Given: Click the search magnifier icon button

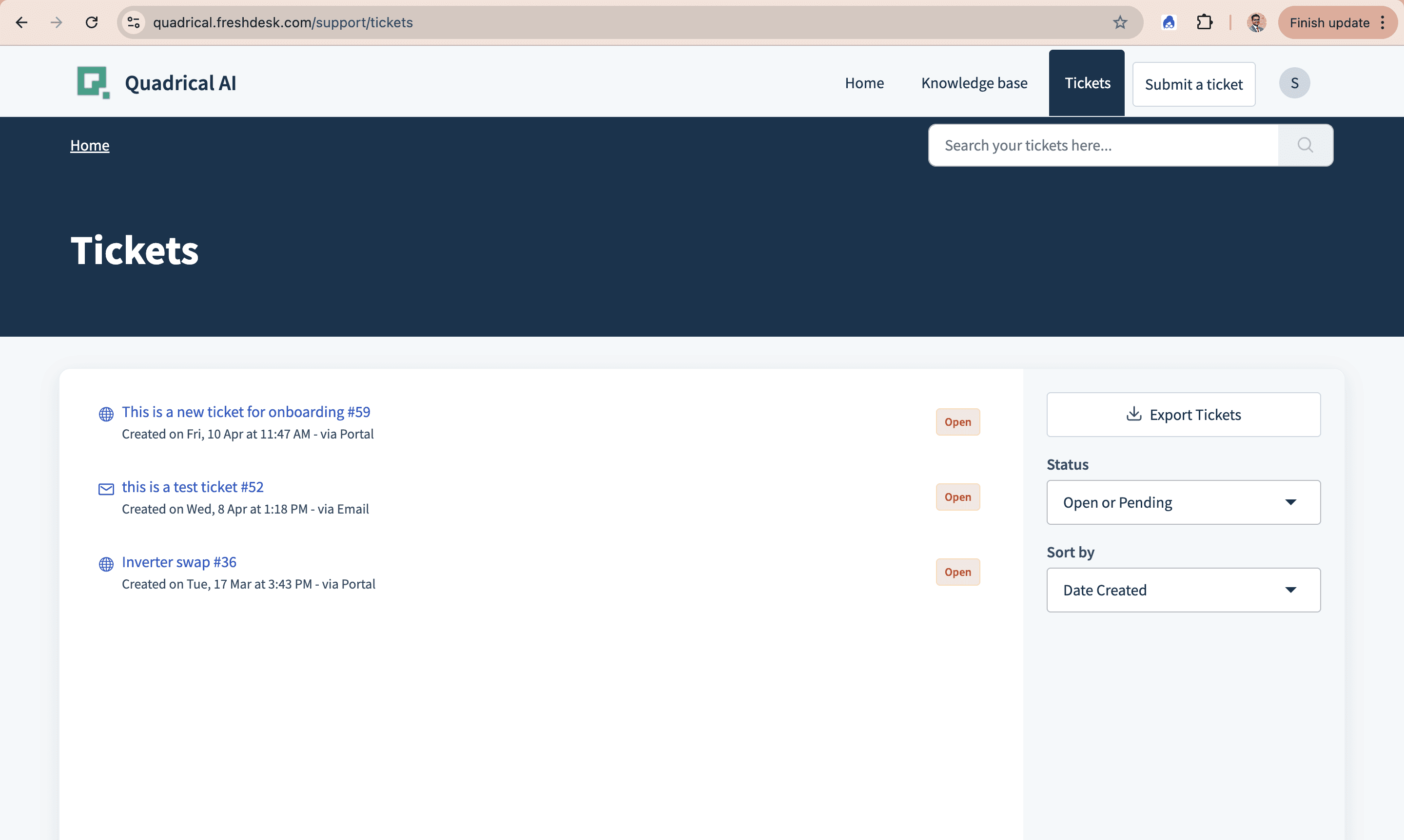Looking at the screenshot, I should tap(1305, 146).
